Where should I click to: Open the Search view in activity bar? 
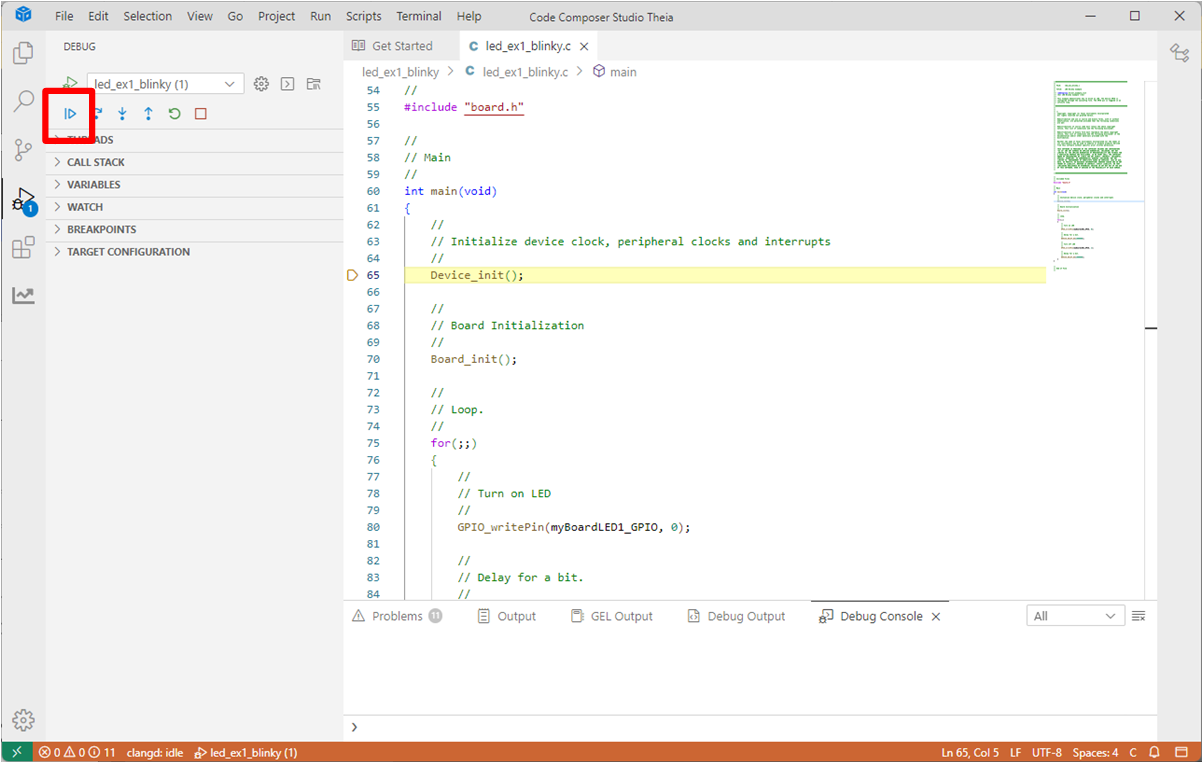[x=23, y=101]
